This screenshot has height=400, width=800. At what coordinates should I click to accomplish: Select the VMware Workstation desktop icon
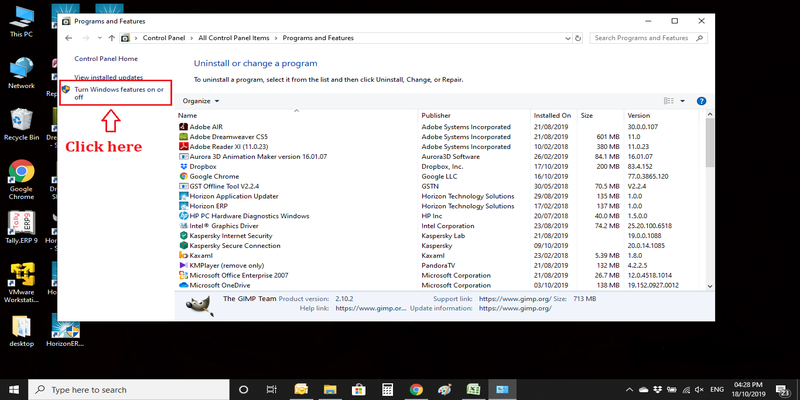click(x=21, y=283)
